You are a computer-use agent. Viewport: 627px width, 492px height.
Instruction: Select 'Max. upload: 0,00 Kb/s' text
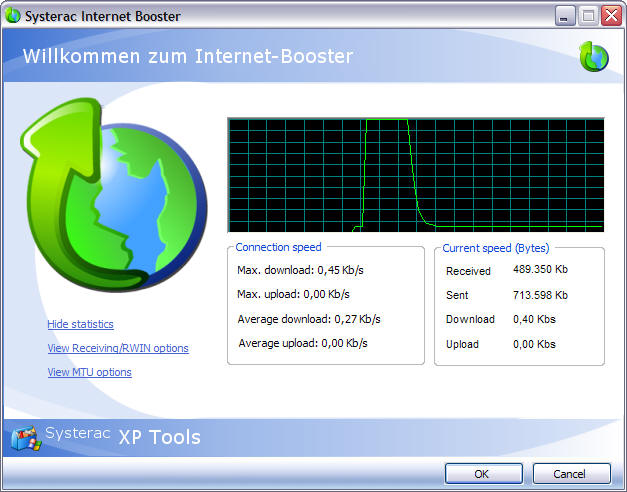tap(293, 294)
